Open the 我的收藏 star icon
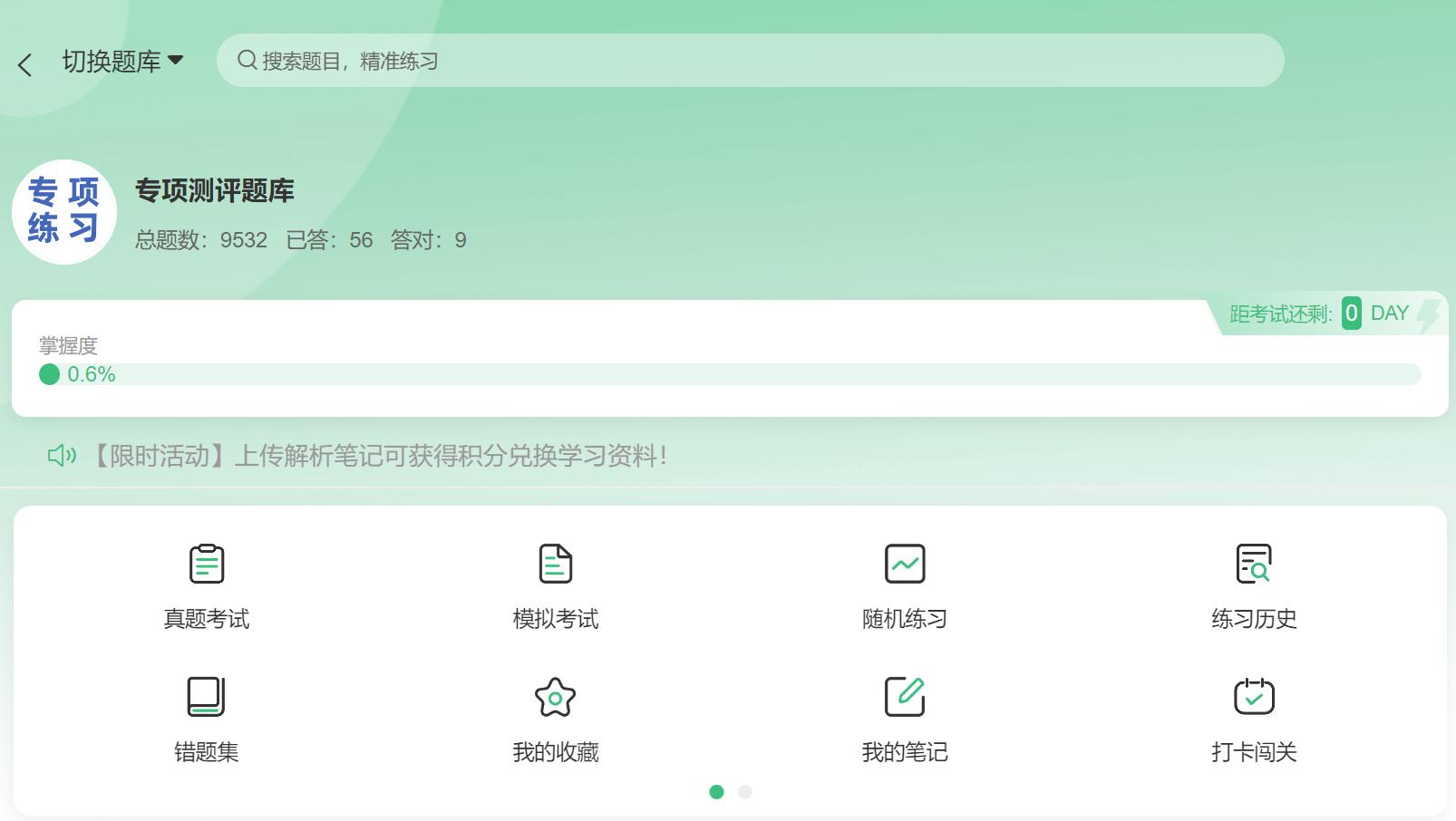 [x=556, y=697]
